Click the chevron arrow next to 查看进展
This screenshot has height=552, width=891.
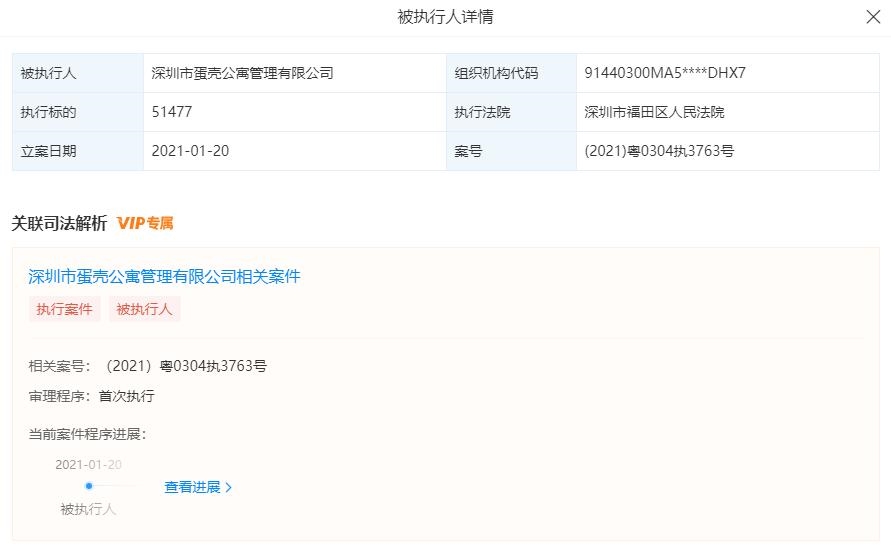tap(228, 488)
